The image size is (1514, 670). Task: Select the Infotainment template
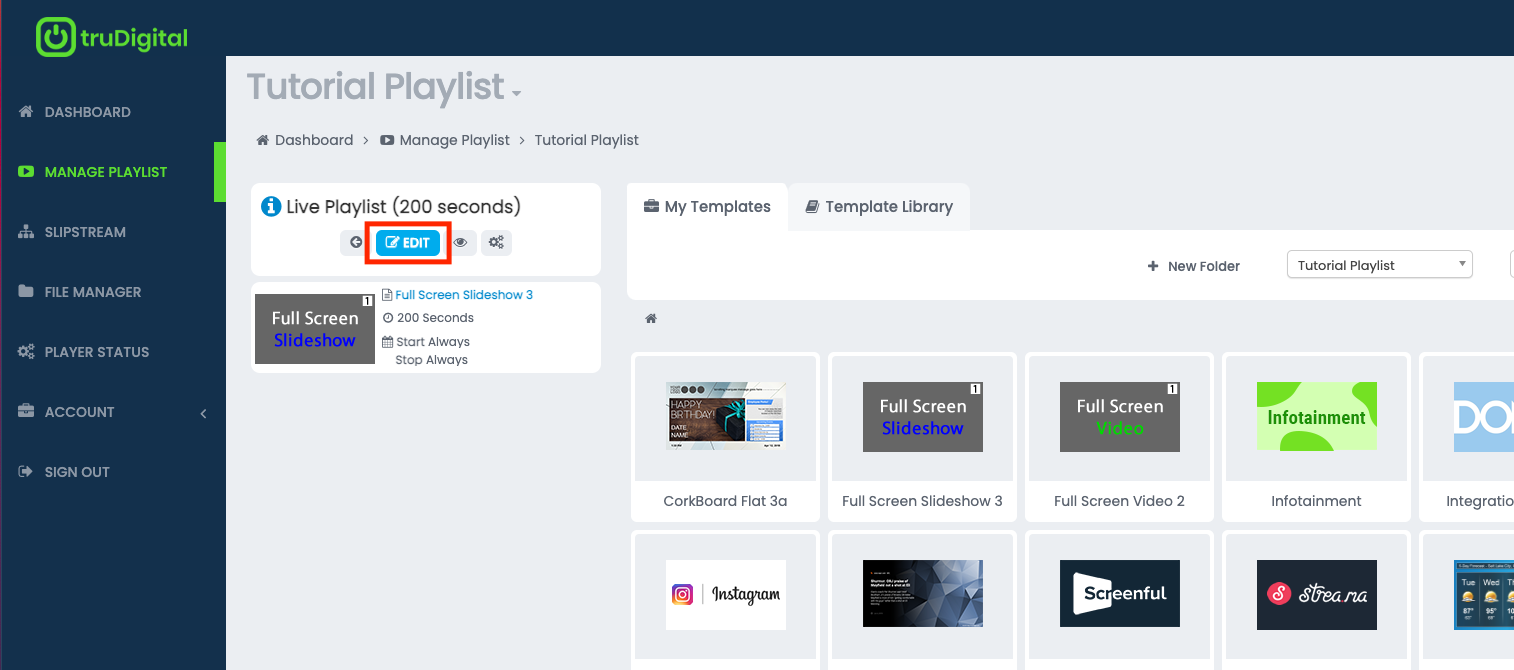1316,437
